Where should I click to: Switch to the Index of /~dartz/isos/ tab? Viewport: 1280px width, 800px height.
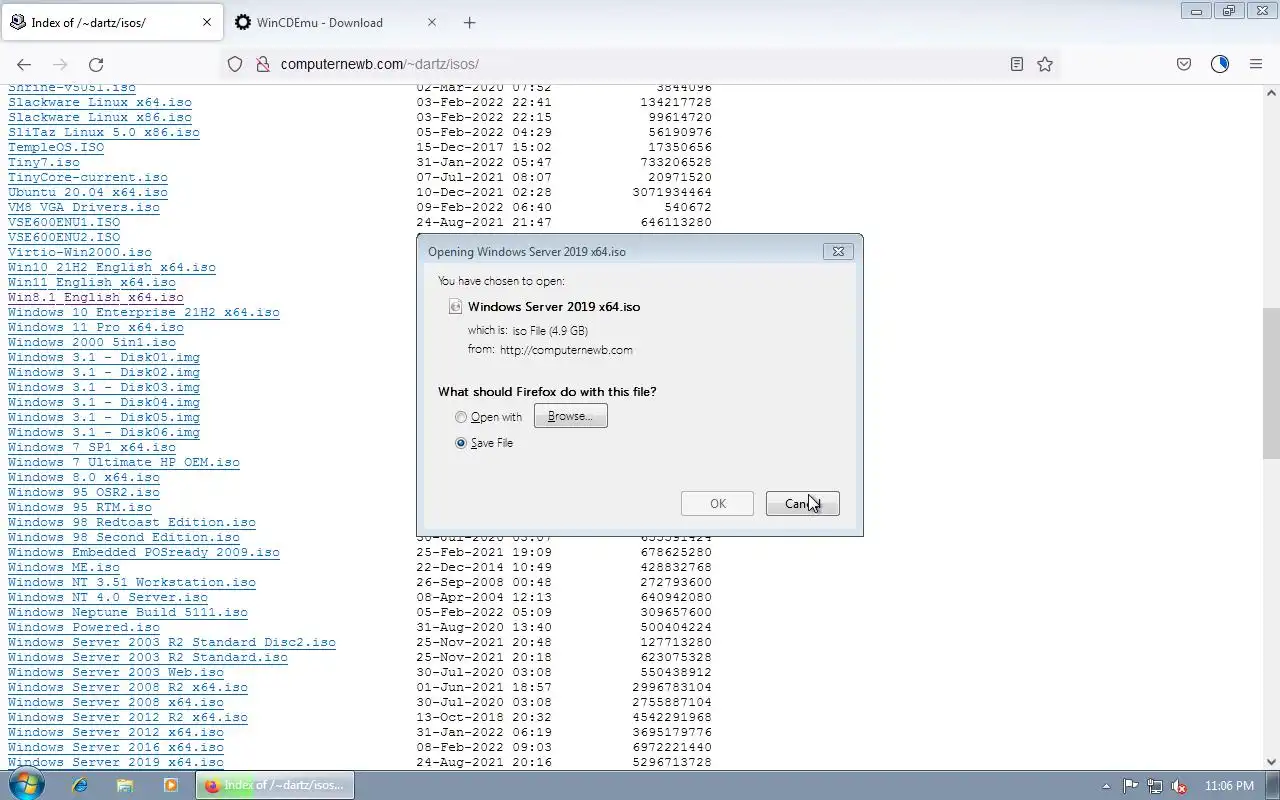[x=110, y=22]
